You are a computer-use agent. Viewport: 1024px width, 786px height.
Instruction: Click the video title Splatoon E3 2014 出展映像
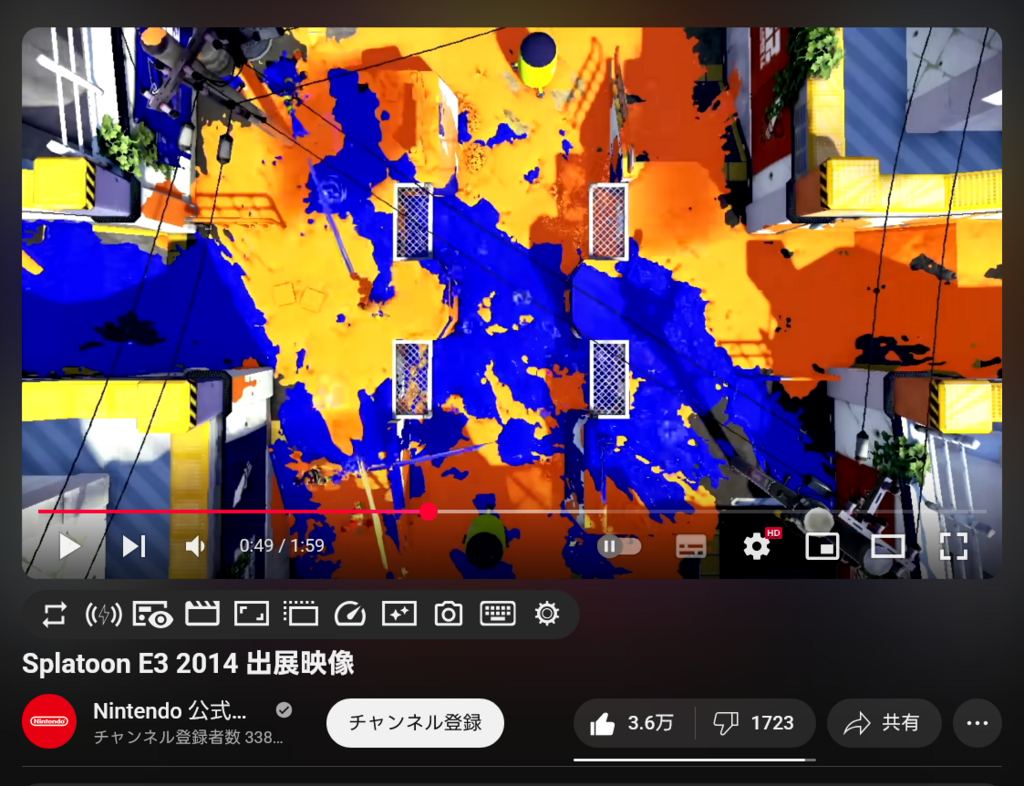point(188,664)
